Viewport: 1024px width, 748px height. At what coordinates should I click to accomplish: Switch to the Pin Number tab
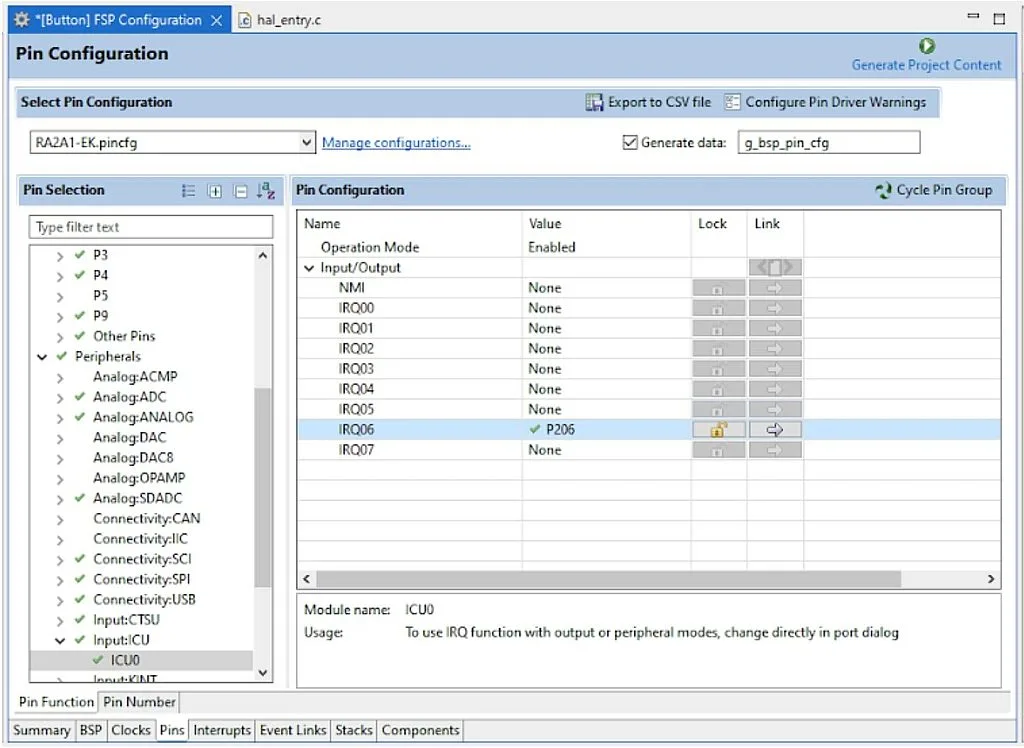(139, 702)
